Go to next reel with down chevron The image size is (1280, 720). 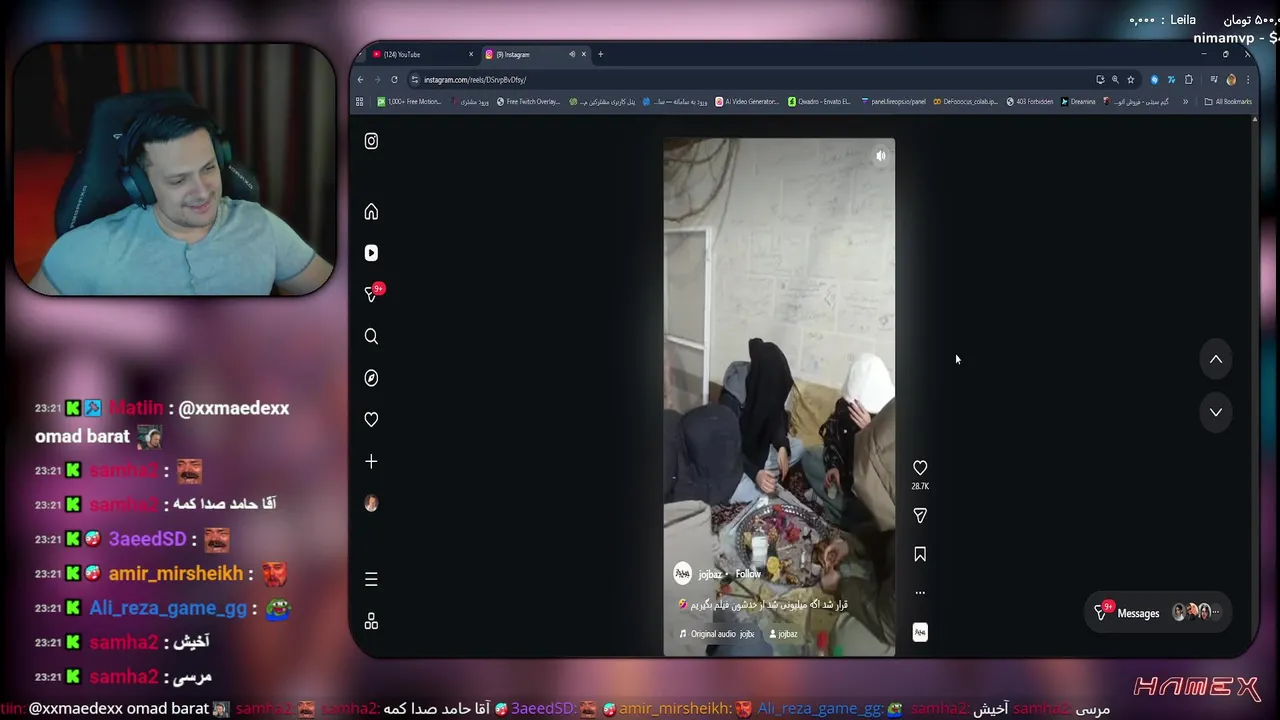[1216, 412]
